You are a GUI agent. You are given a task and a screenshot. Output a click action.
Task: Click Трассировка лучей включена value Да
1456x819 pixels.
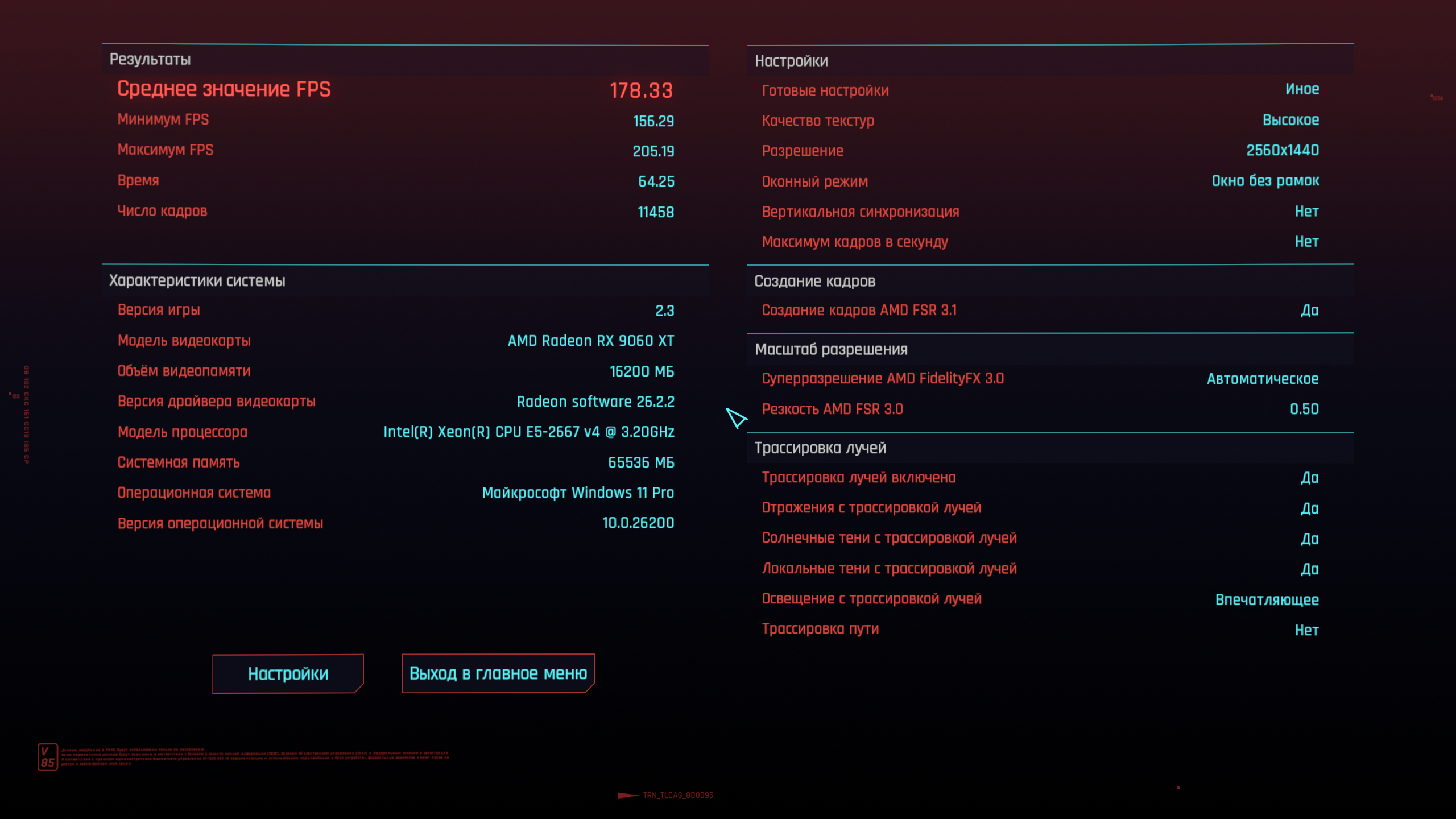point(1309,478)
